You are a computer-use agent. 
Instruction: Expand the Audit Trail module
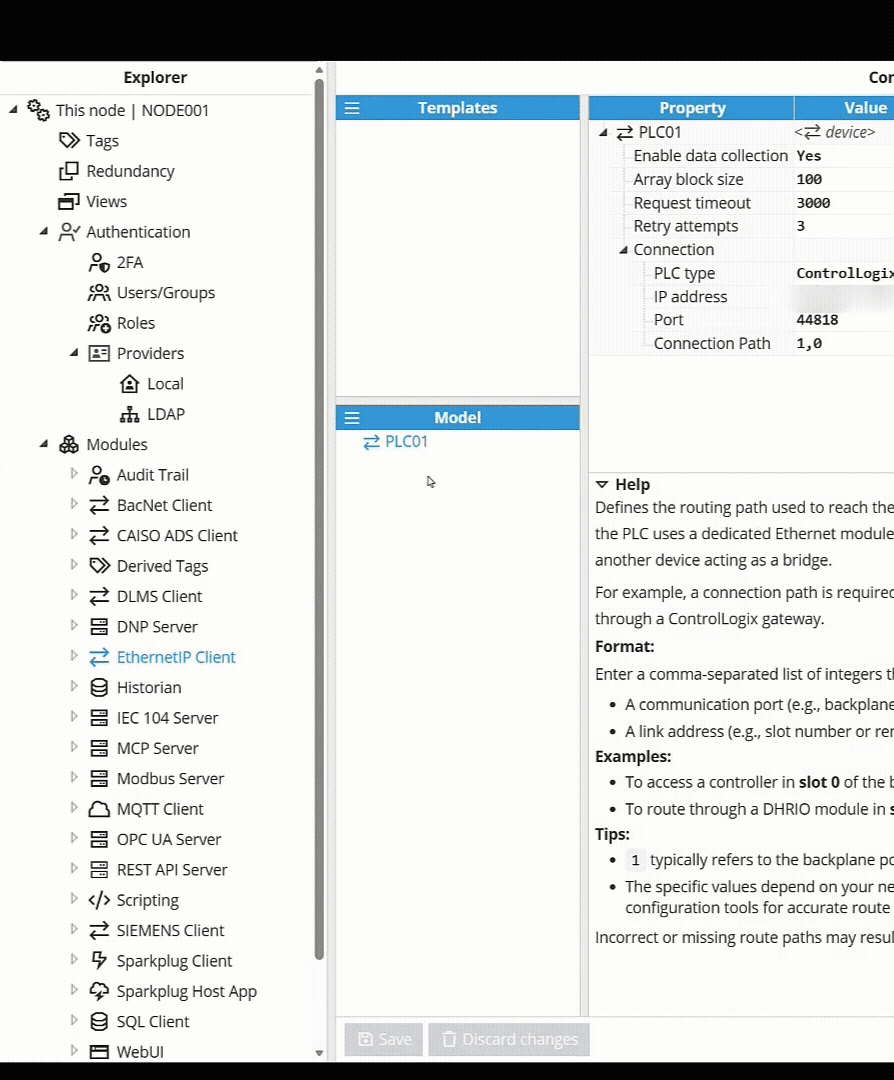pos(73,474)
